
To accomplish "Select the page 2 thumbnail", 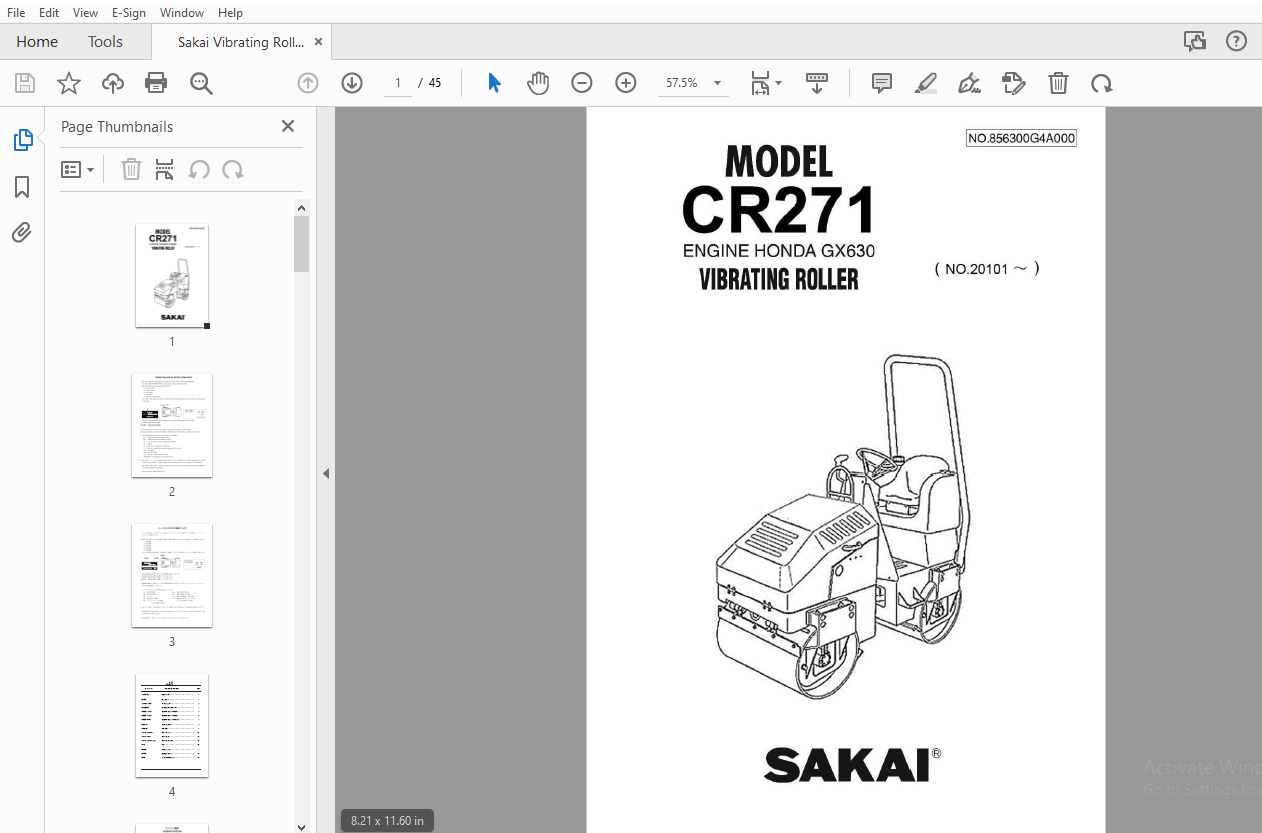I will [172, 426].
